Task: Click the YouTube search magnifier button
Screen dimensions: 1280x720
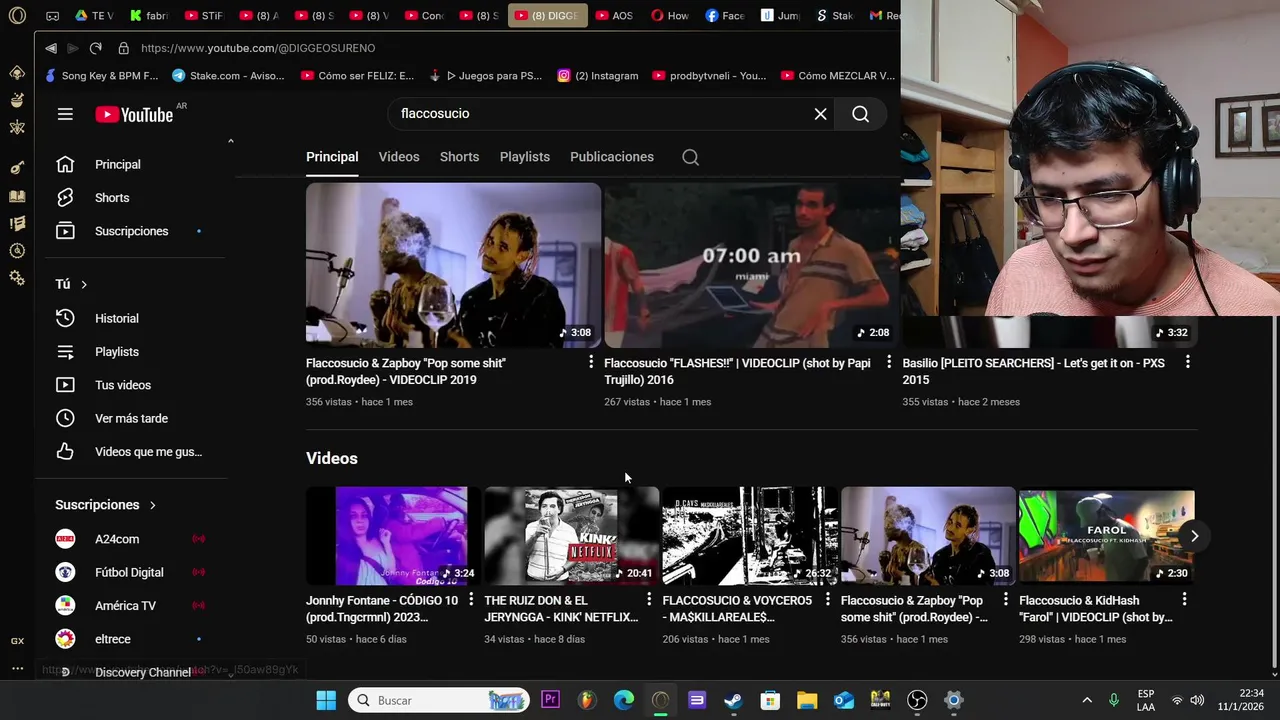Action: (860, 114)
